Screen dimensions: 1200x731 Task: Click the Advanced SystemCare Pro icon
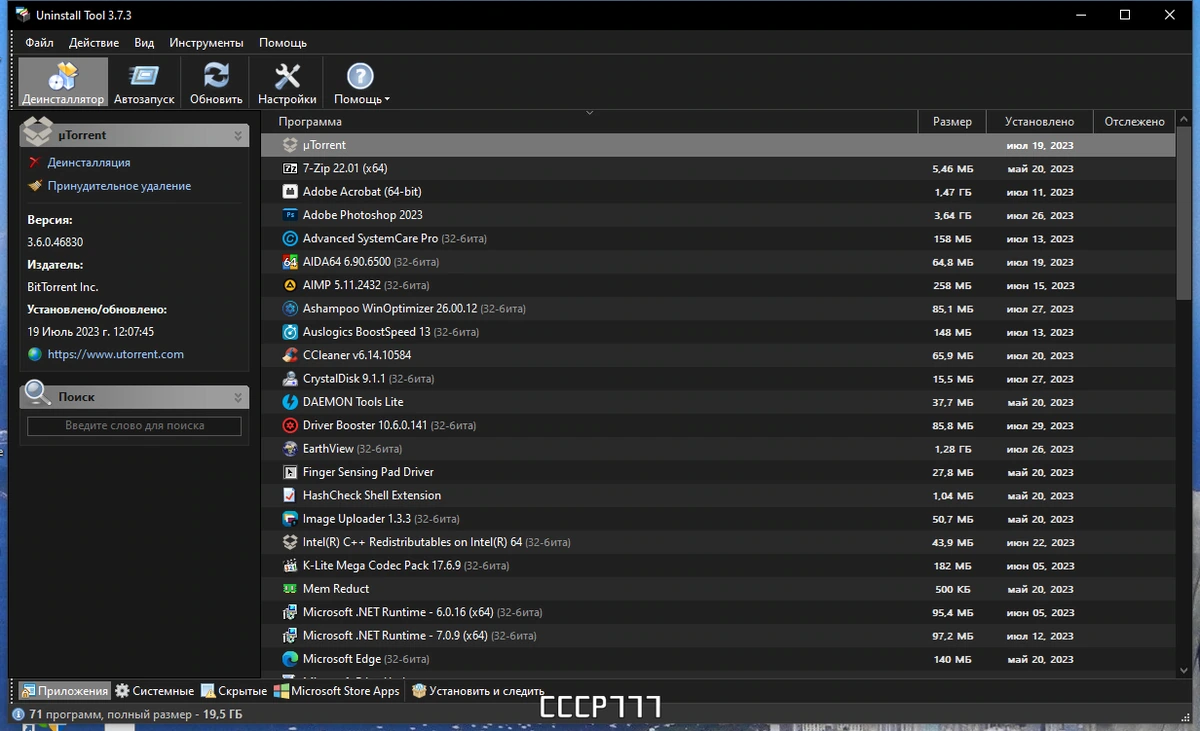coord(290,239)
